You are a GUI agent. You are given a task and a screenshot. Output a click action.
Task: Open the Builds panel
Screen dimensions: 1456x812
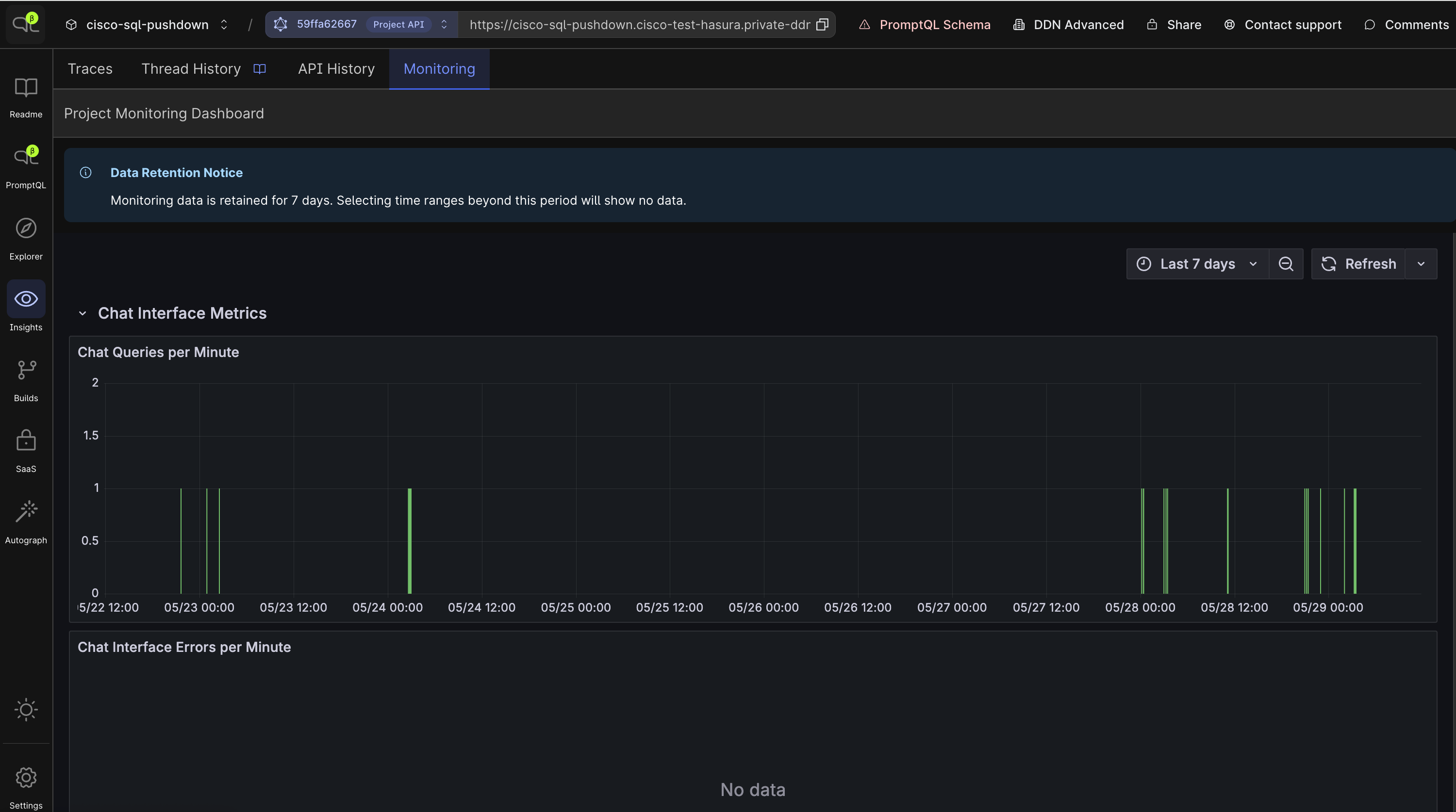[x=26, y=379]
